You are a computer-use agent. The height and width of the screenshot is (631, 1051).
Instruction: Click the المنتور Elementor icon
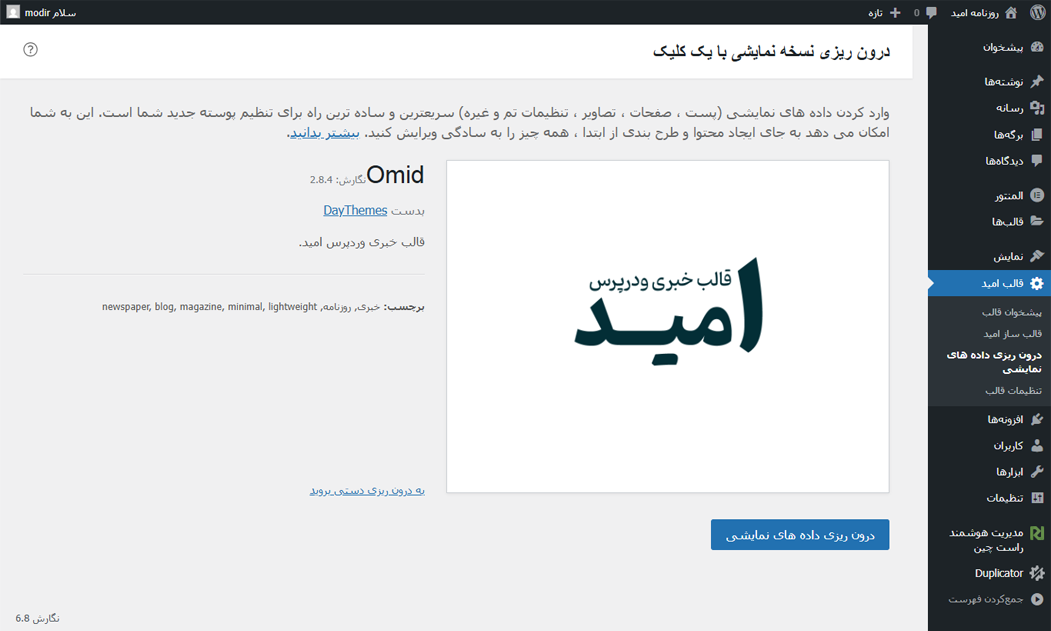click(x=1037, y=195)
